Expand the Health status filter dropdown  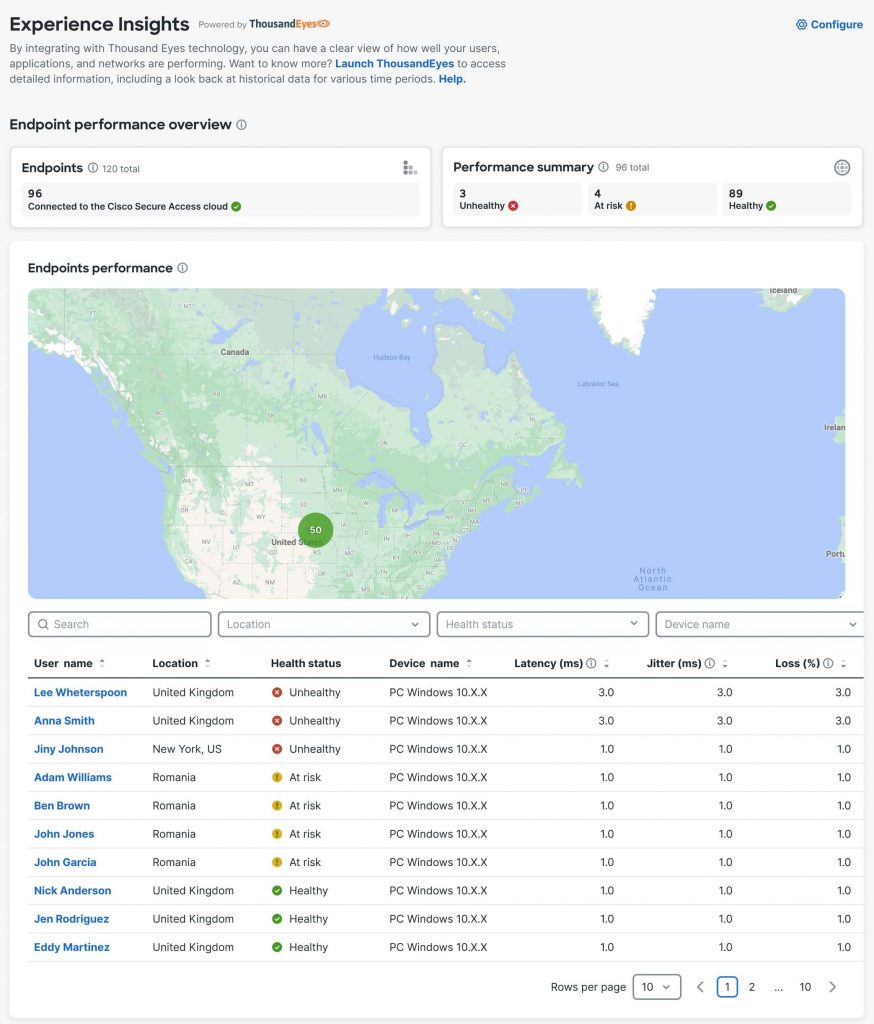(x=542, y=624)
